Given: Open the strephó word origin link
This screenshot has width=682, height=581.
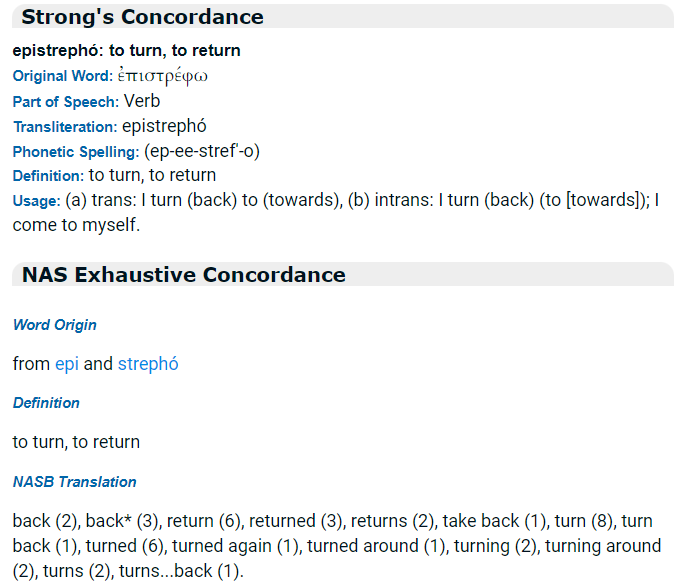Looking at the screenshot, I should point(148,364).
